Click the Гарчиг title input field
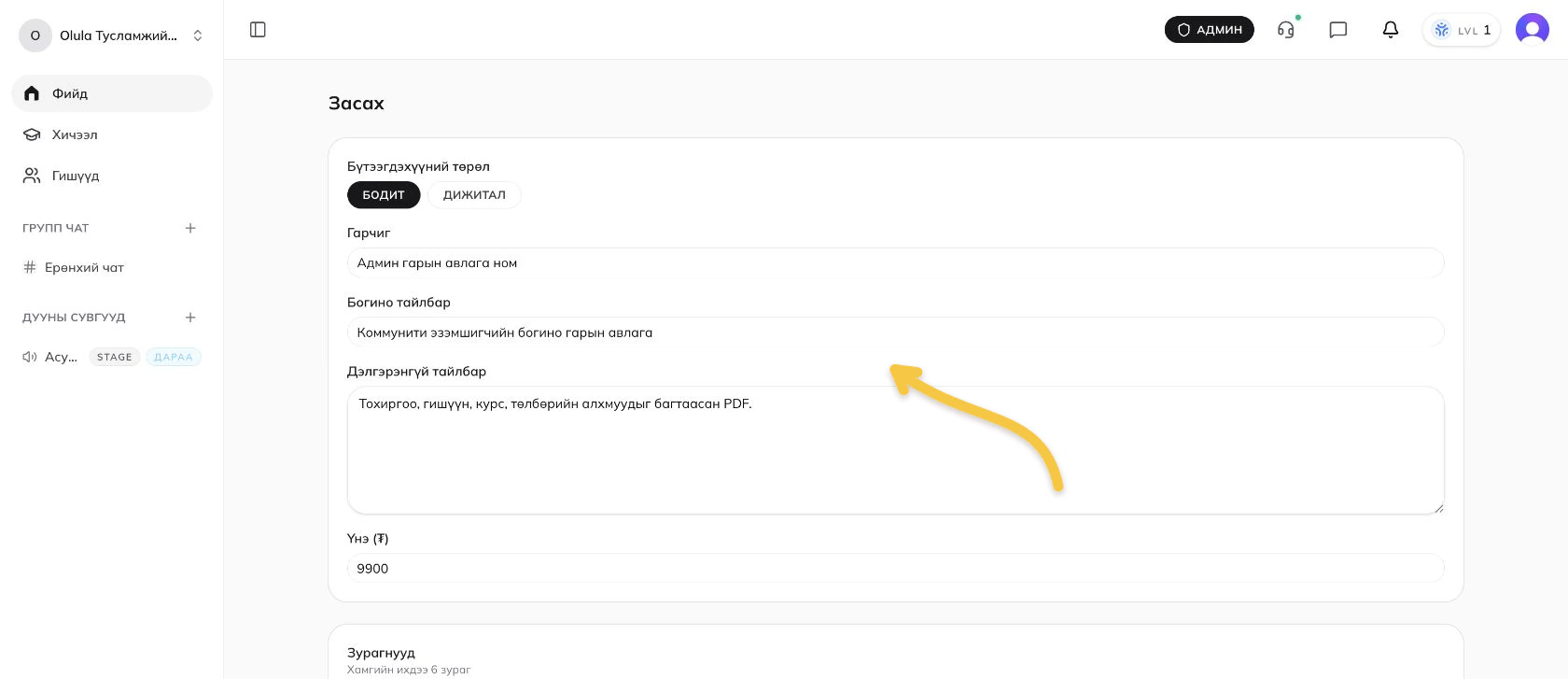This screenshot has width=1568, height=679. coord(896,263)
